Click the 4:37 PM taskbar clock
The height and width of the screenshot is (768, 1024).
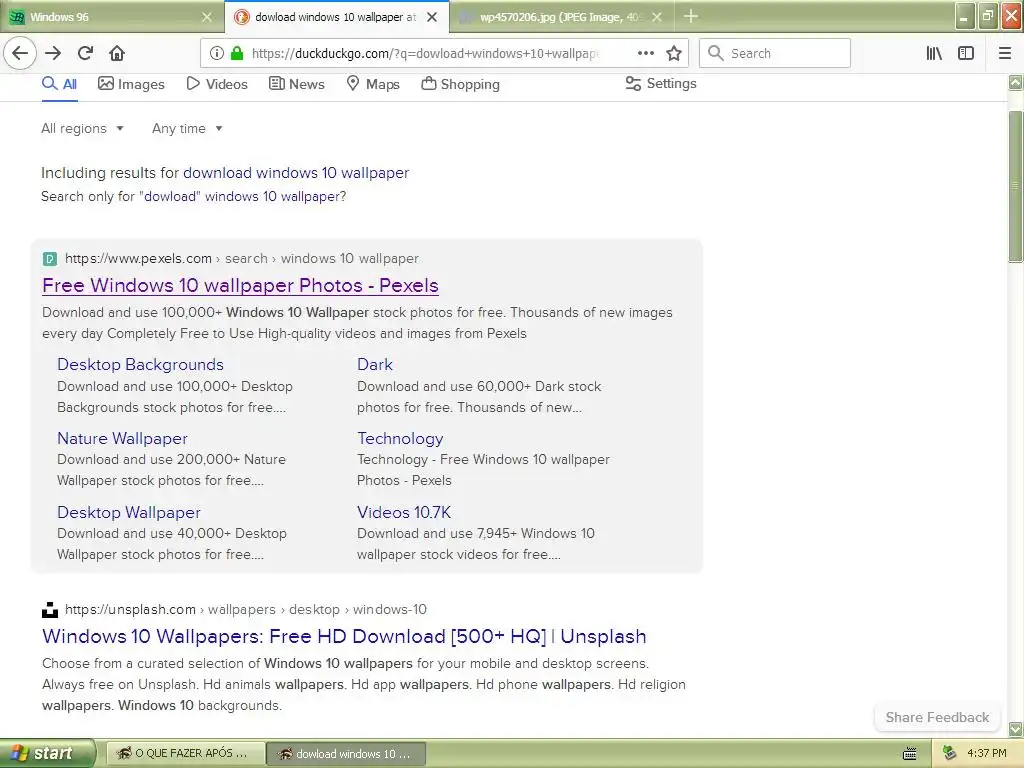987,754
